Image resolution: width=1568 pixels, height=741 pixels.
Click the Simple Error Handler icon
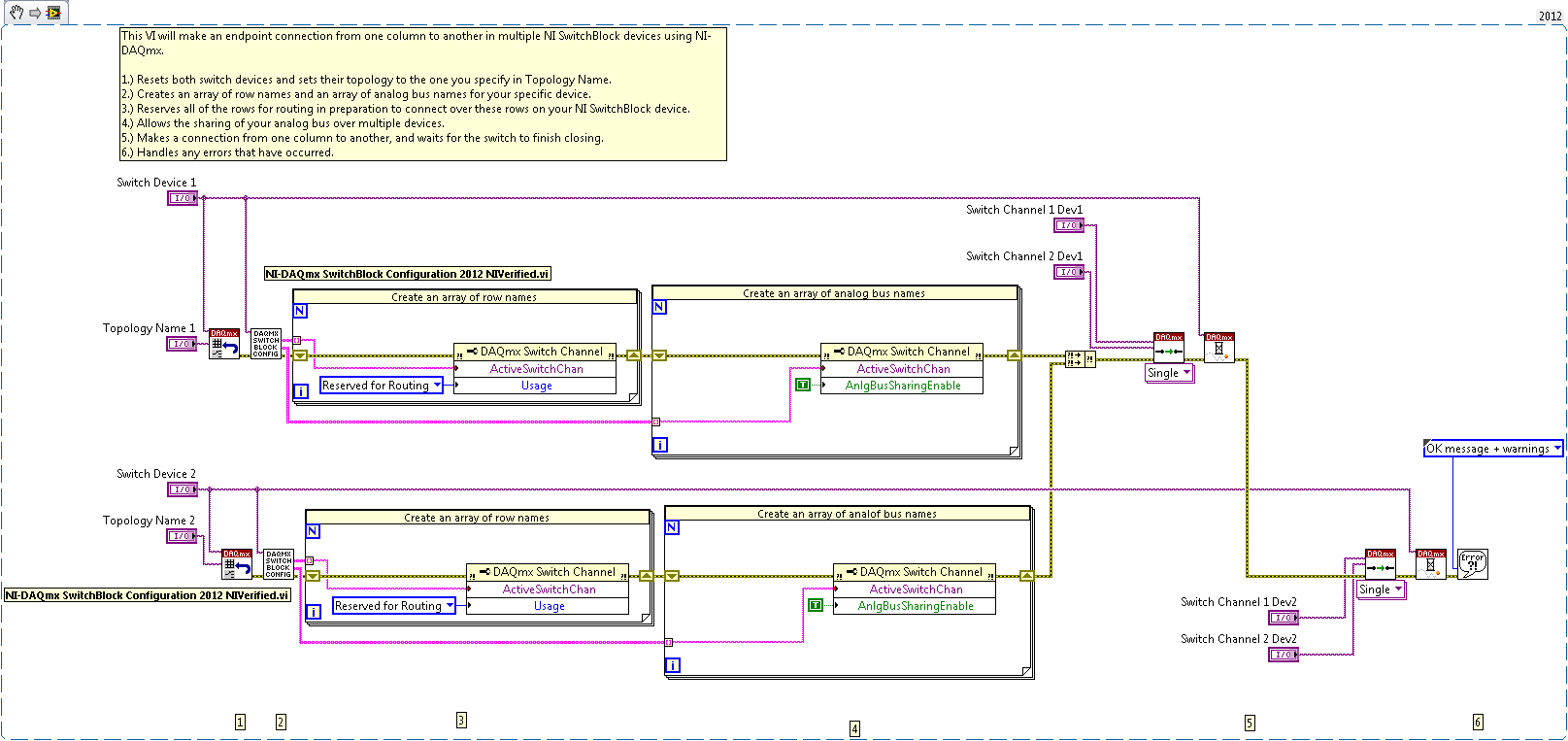(1473, 564)
